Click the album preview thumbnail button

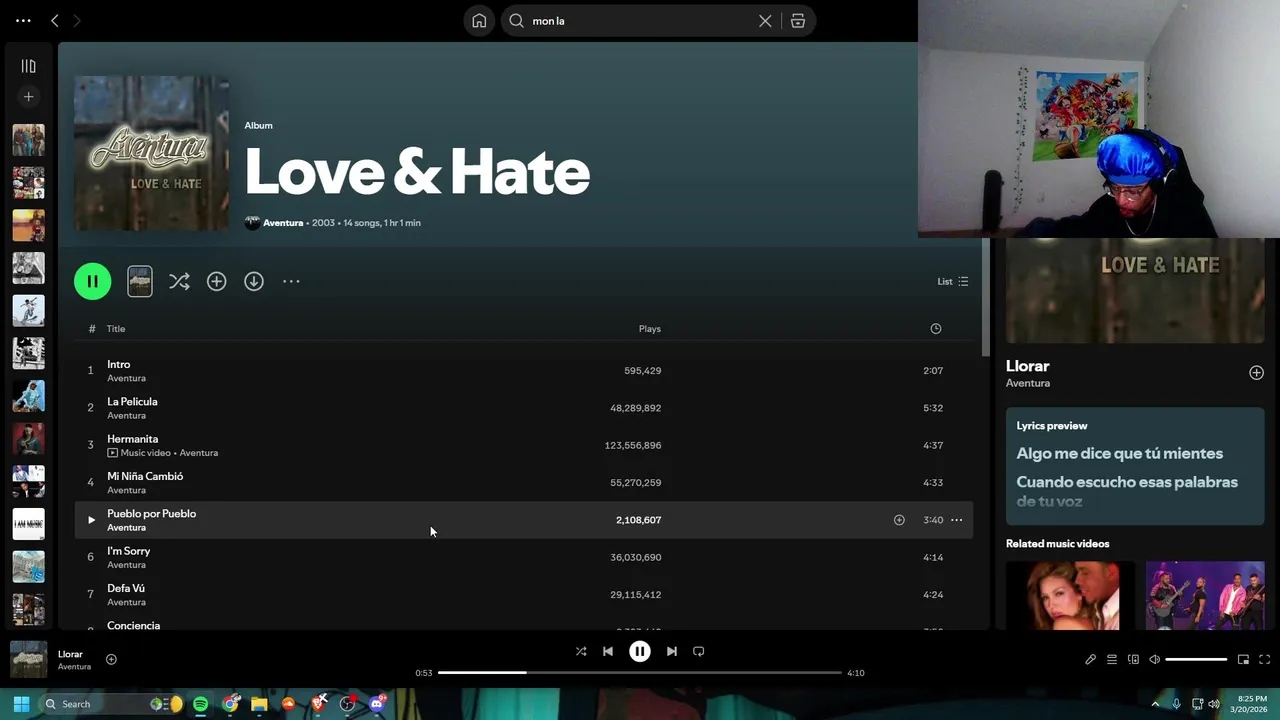click(140, 281)
